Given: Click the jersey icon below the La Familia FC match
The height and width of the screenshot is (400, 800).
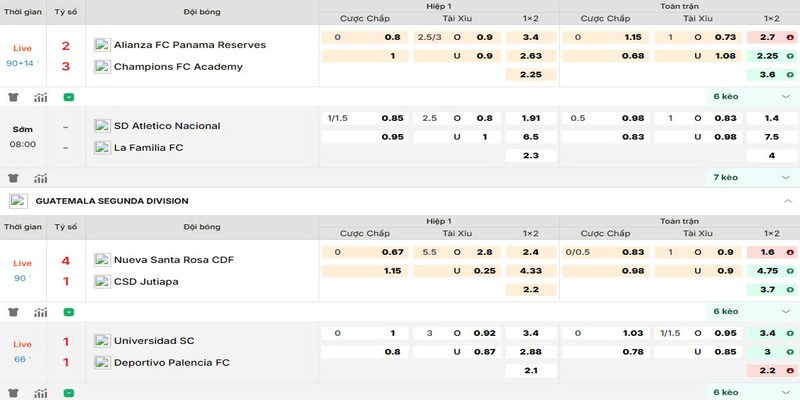Looking at the screenshot, I should (13, 178).
